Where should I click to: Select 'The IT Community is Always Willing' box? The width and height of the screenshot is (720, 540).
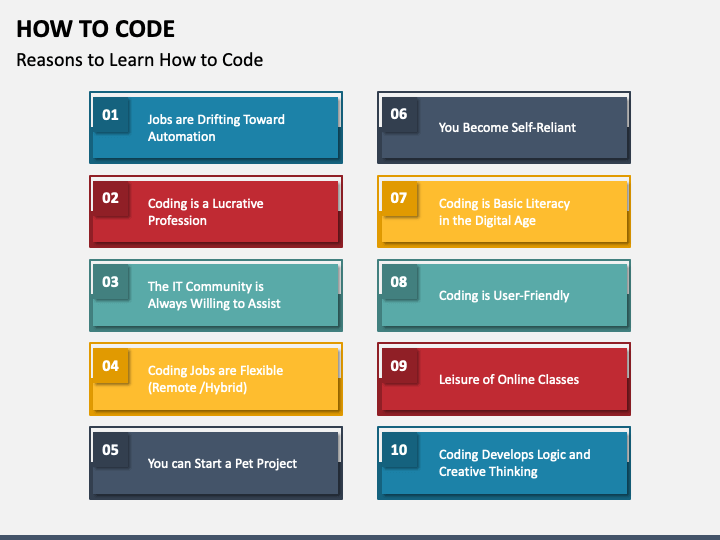(216, 295)
